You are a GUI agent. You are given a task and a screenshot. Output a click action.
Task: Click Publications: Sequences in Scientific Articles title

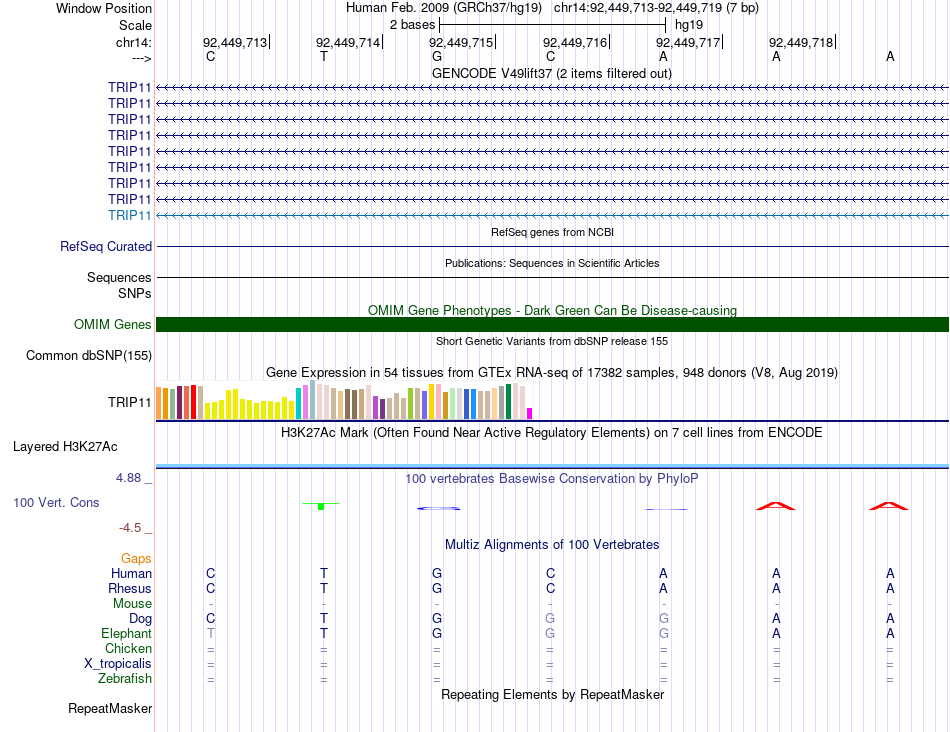[552, 263]
